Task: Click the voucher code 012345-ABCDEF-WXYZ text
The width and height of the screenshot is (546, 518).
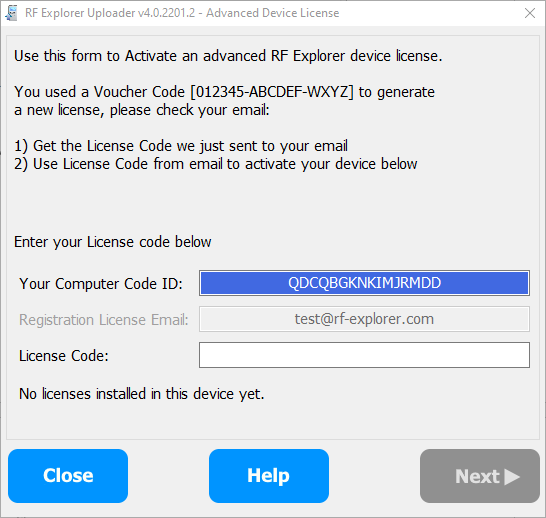Action: click(272, 92)
